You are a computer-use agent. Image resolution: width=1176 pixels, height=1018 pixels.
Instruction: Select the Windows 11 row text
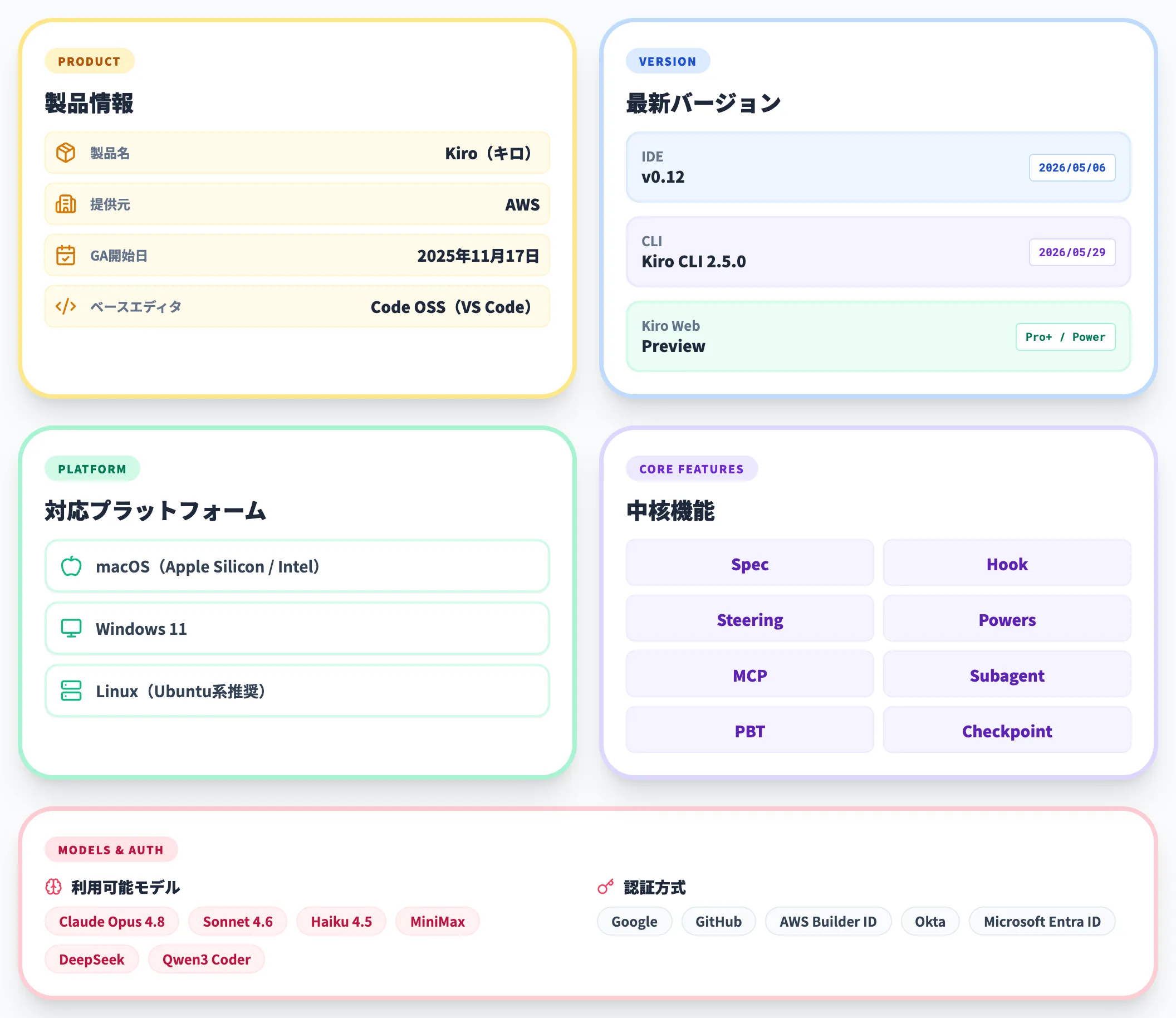point(141,629)
